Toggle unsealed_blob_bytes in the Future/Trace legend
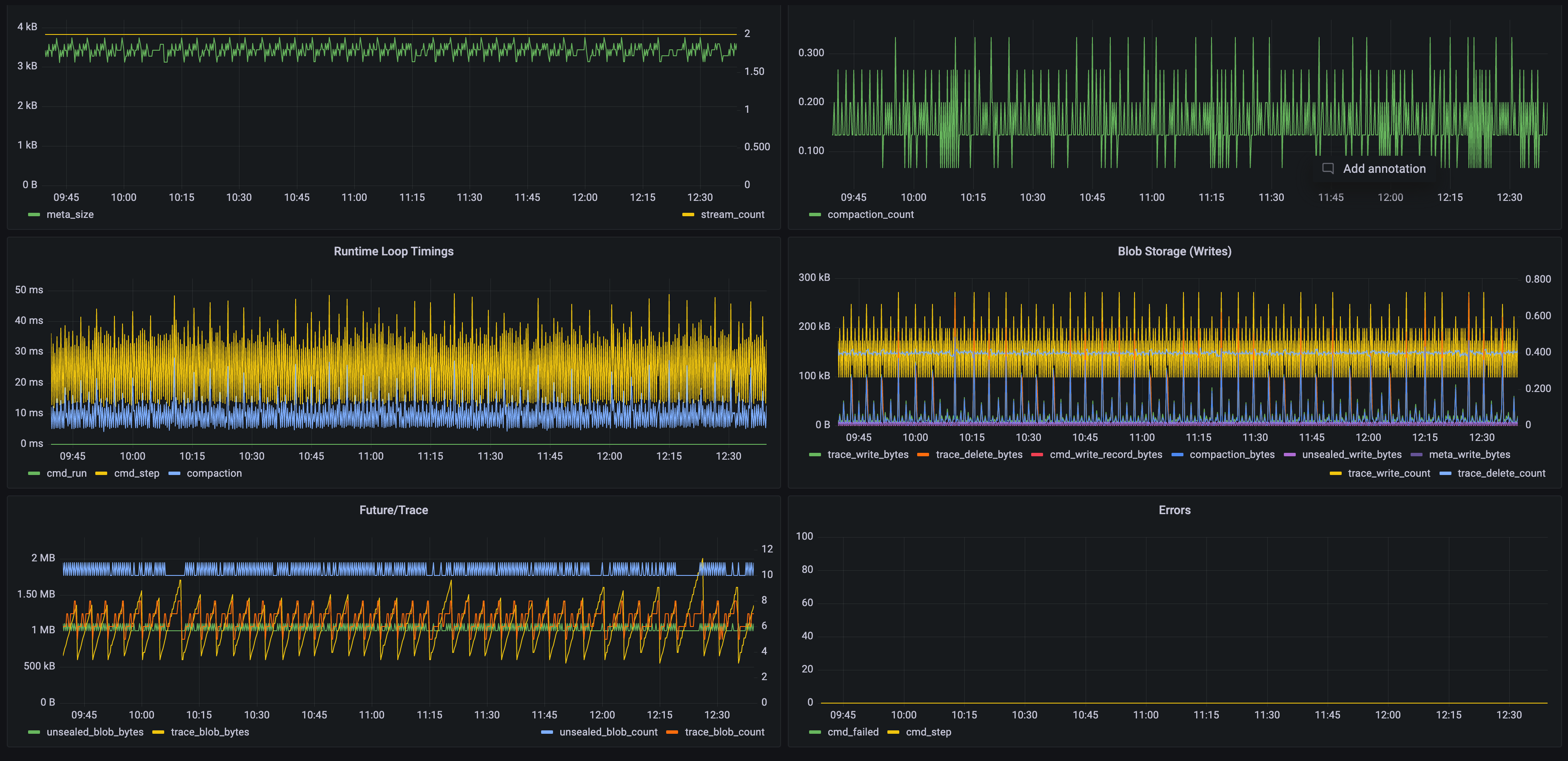The image size is (1568, 761). pyautogui.click(x=95, y=732)
